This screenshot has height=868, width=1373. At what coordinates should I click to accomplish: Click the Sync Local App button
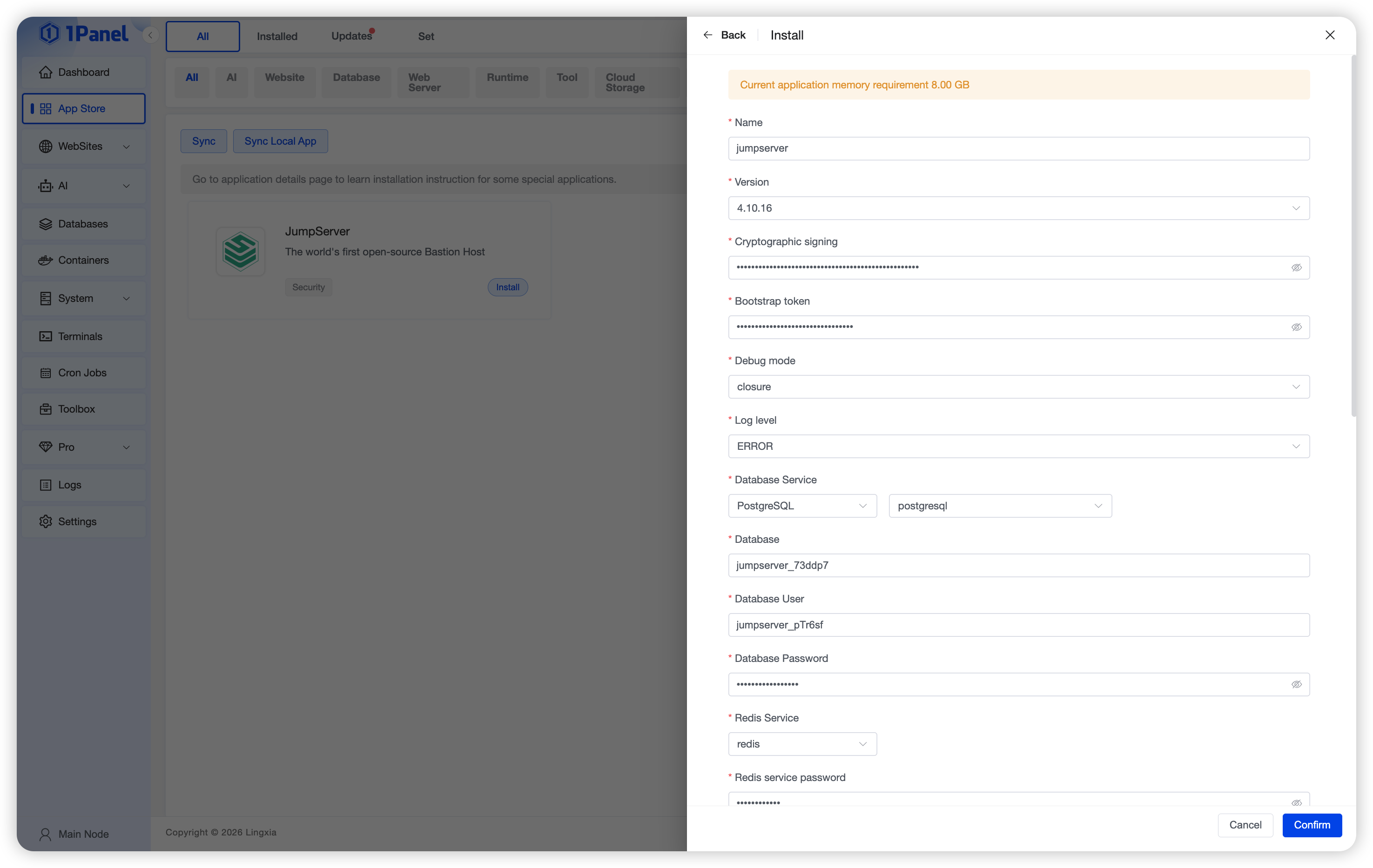pyautogui.click(x=280, y=141)
